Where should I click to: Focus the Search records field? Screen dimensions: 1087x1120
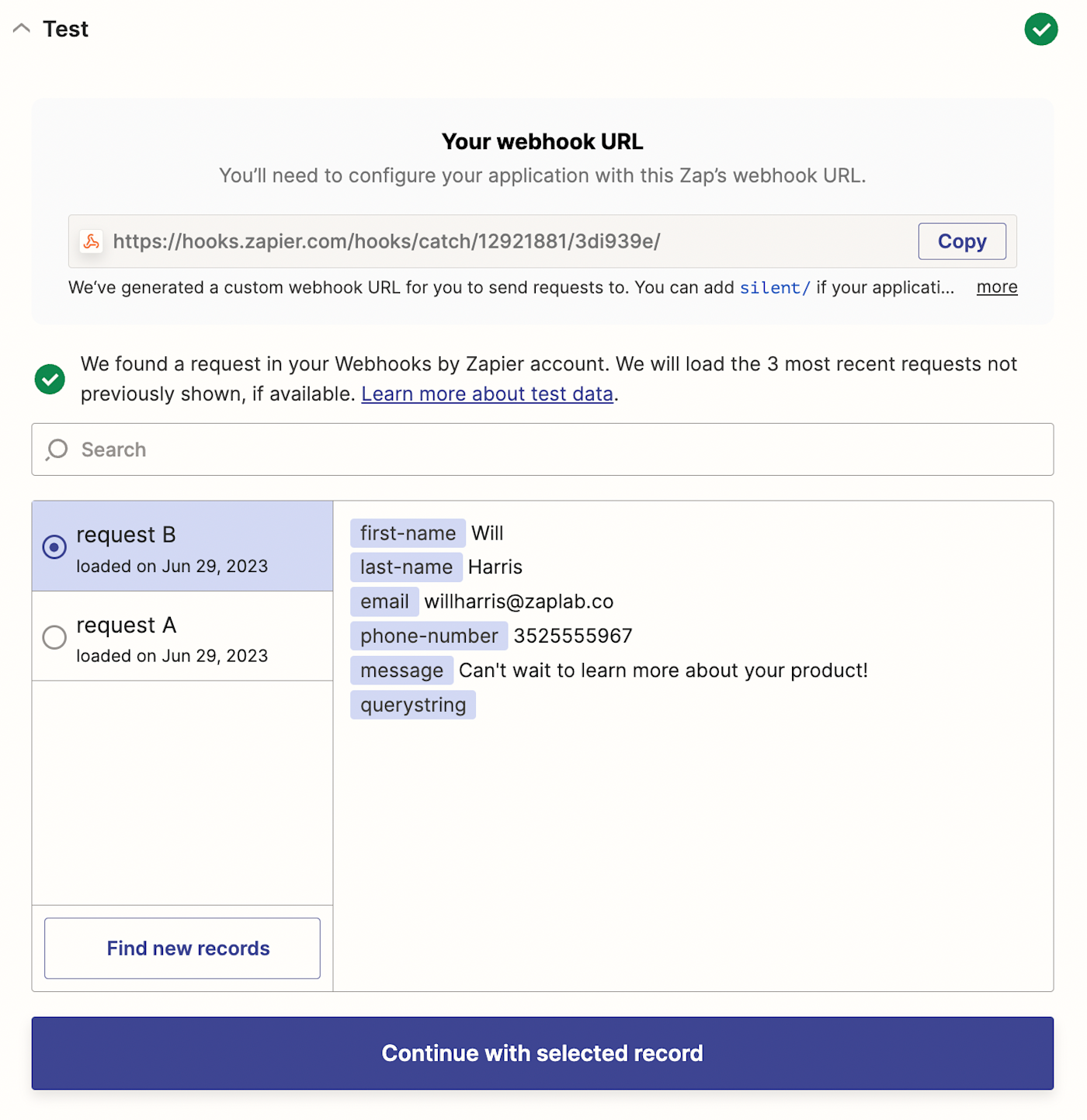click(543, 449)
